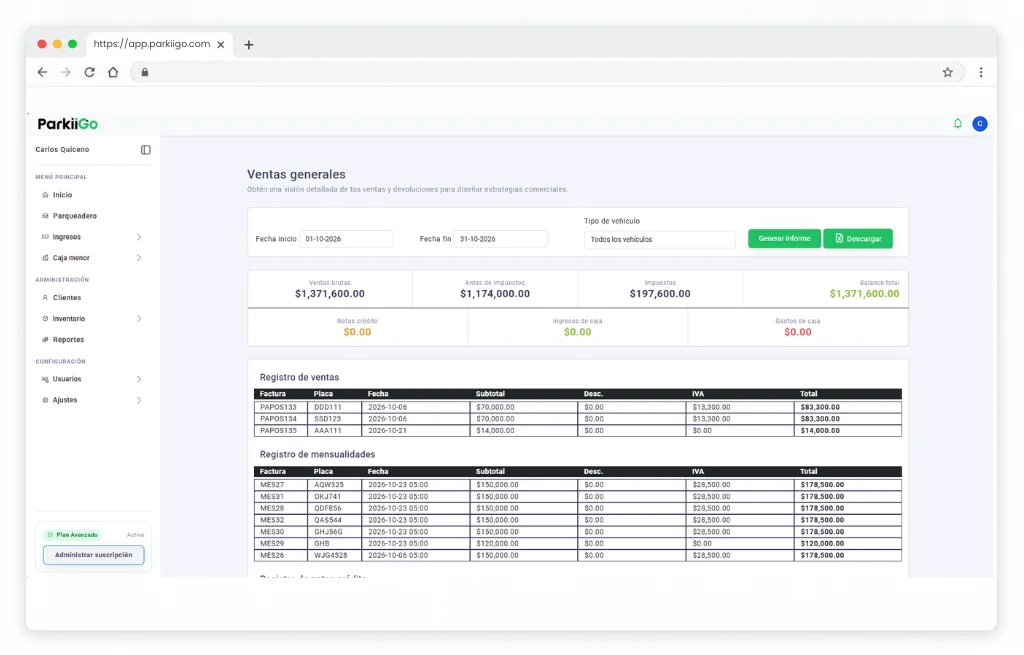
Task: Click Antes de impuestos $1,174,000.00 value
Action: pyautogui.click(x=495, y=294)
